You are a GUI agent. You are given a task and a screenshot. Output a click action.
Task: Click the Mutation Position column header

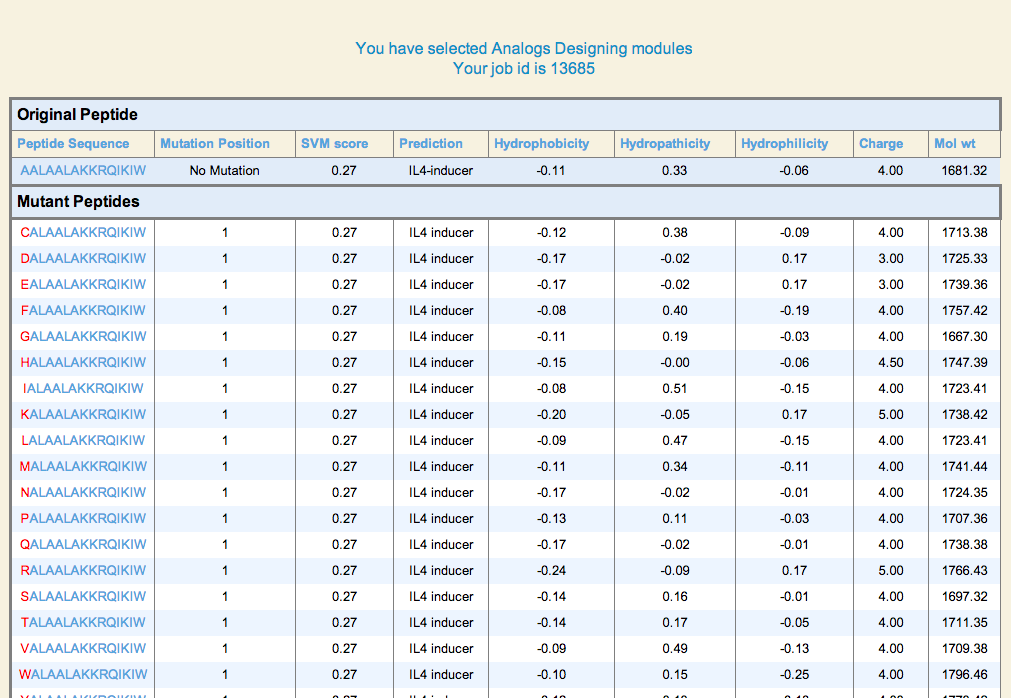click(215, 144)
